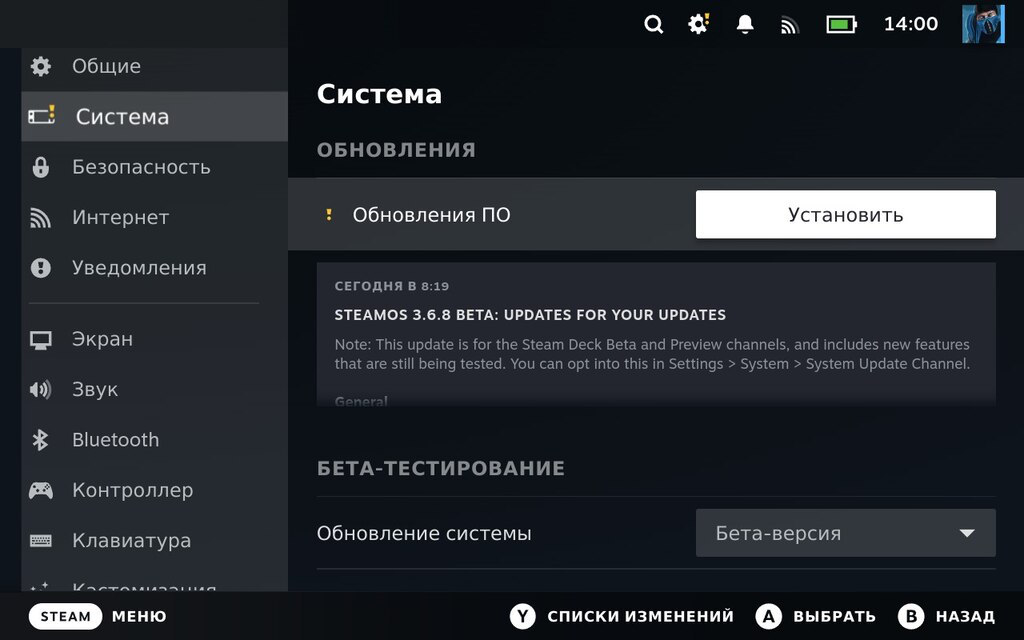
Task: Click speaker icon beside Звук
Action: 40,390
